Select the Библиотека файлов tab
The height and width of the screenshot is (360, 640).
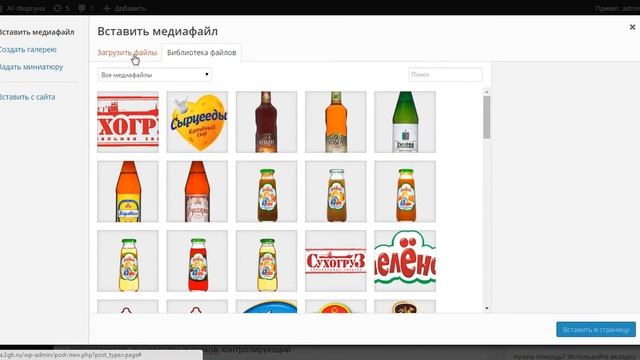(202, 53)
